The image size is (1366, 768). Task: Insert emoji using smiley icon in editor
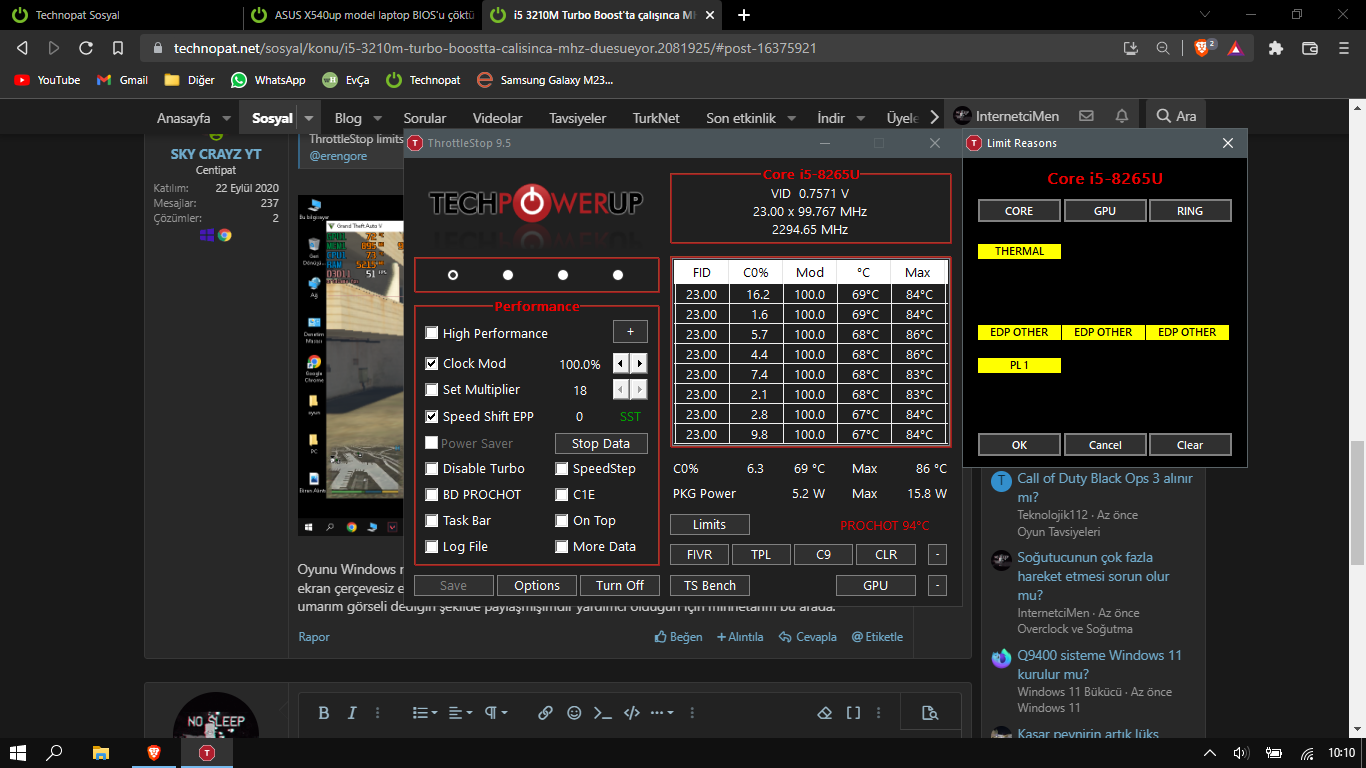(574, 713)
